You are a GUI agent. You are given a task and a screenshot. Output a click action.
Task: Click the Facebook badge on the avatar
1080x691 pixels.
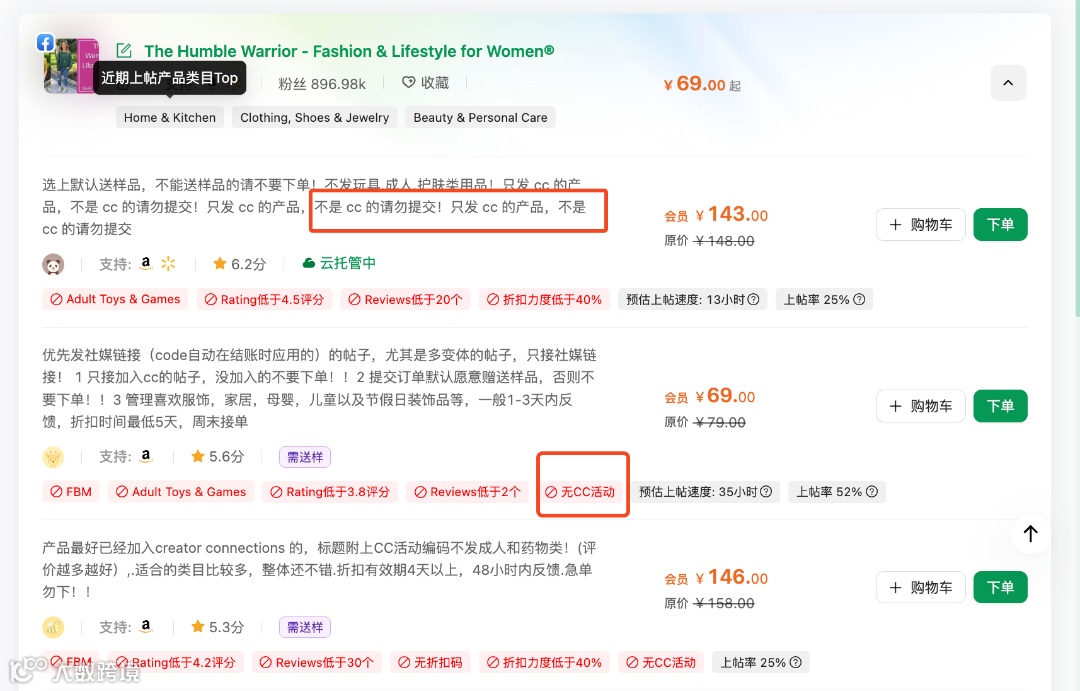45,43
